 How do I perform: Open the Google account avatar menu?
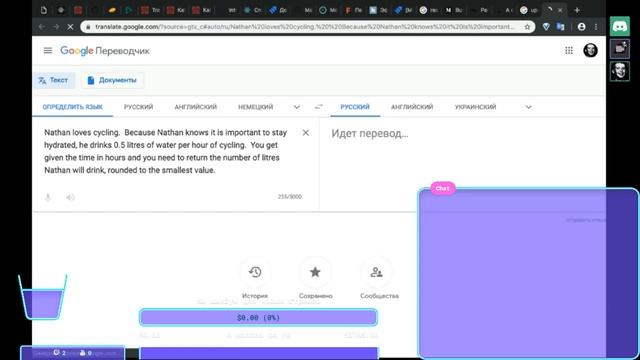coord(590,51)
